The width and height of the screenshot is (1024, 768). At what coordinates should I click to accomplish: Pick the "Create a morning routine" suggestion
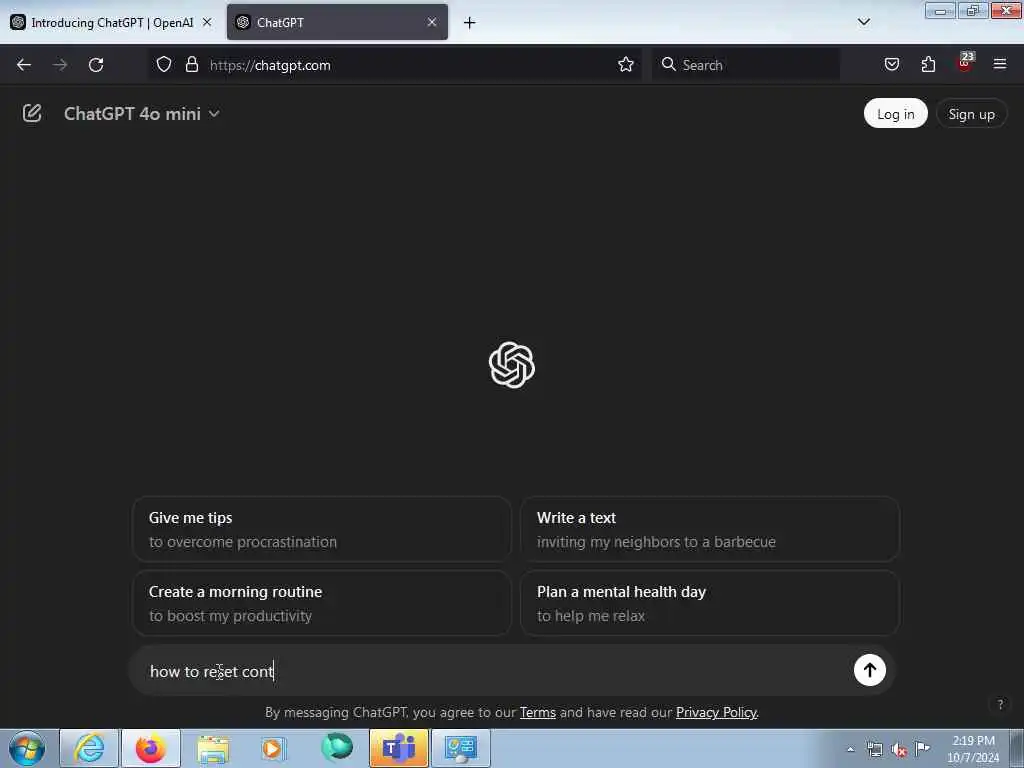322,603
